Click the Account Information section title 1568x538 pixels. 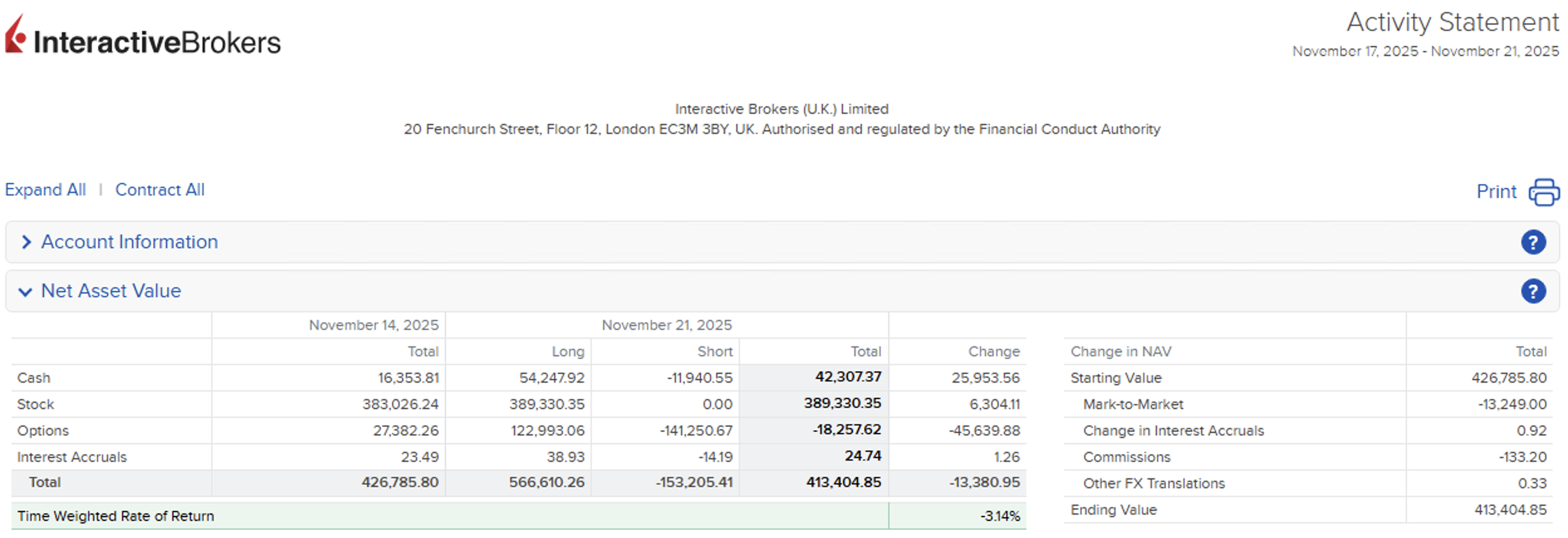click(129, 242)
